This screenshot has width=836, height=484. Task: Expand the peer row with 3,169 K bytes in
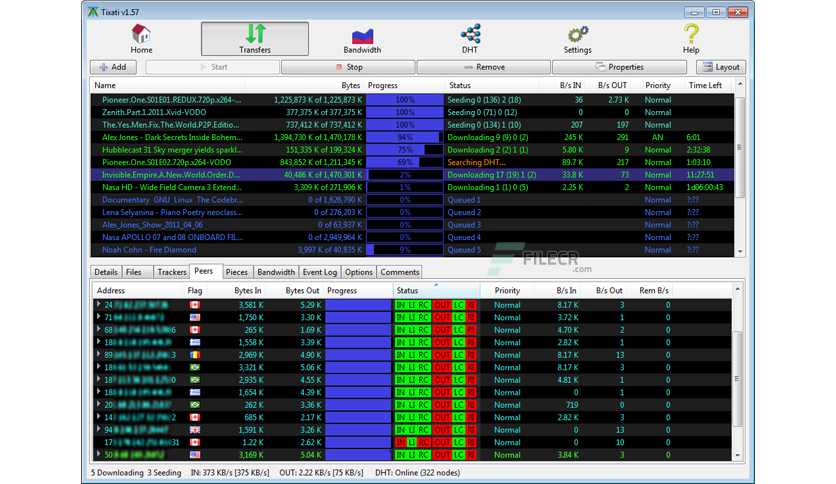(x=98, y=455)
